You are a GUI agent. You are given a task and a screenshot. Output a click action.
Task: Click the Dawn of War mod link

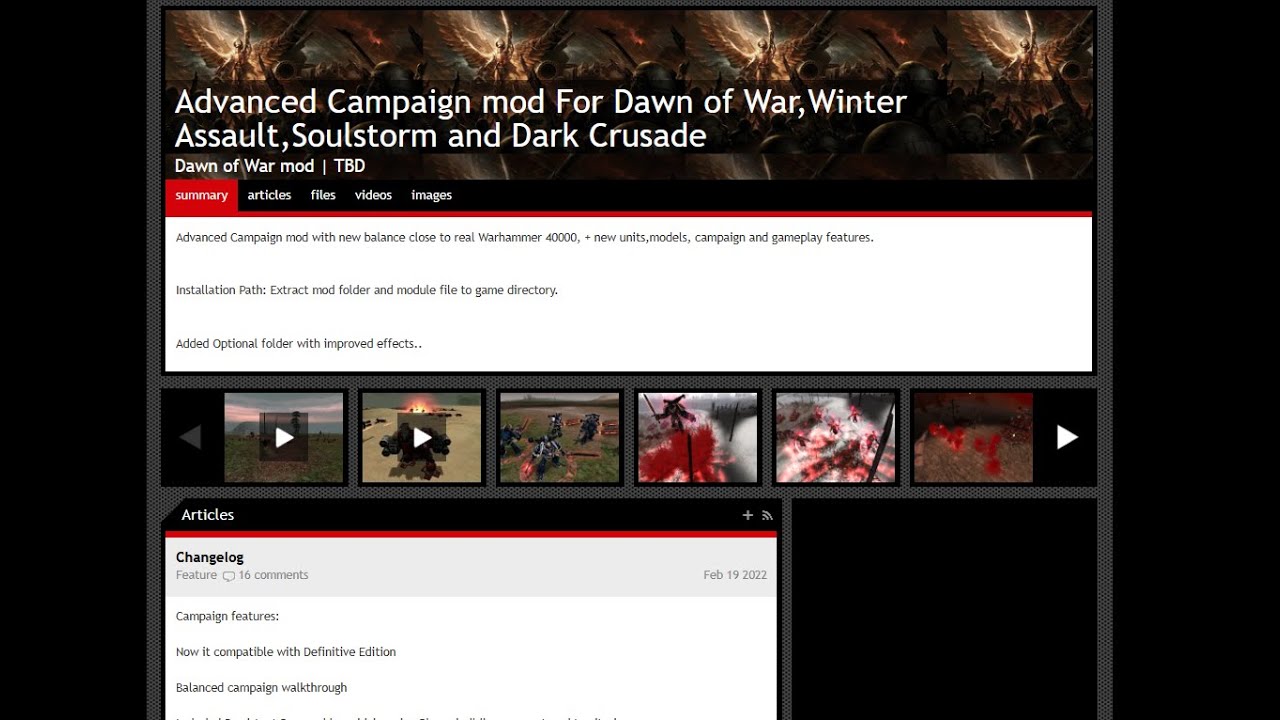(x=244, y=166)
